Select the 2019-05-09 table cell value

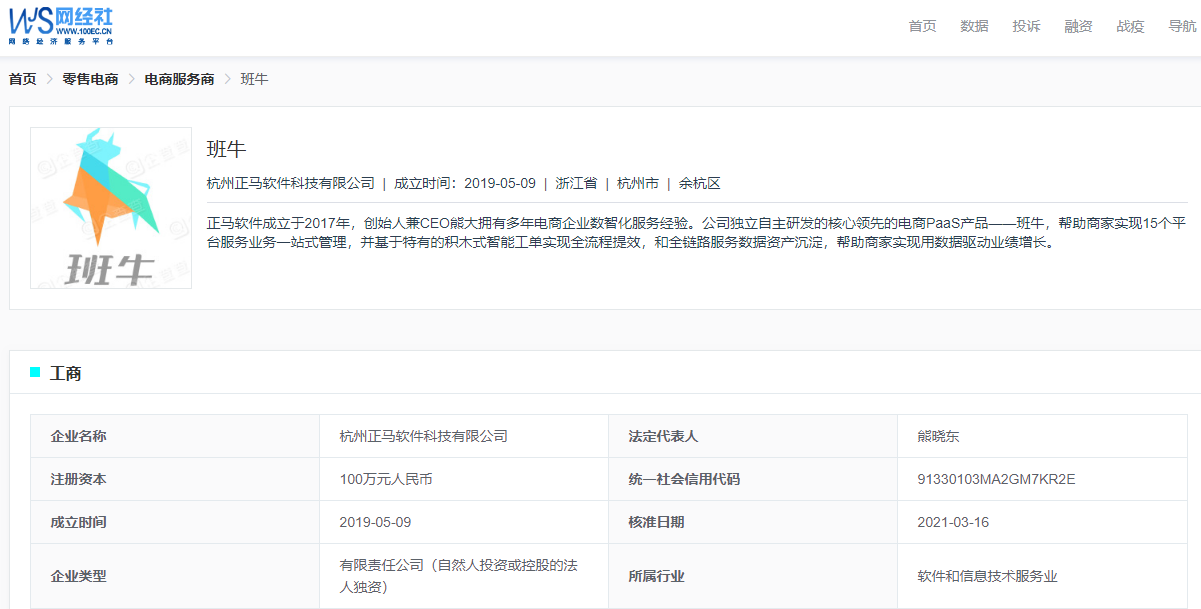[x=375, y=522]
